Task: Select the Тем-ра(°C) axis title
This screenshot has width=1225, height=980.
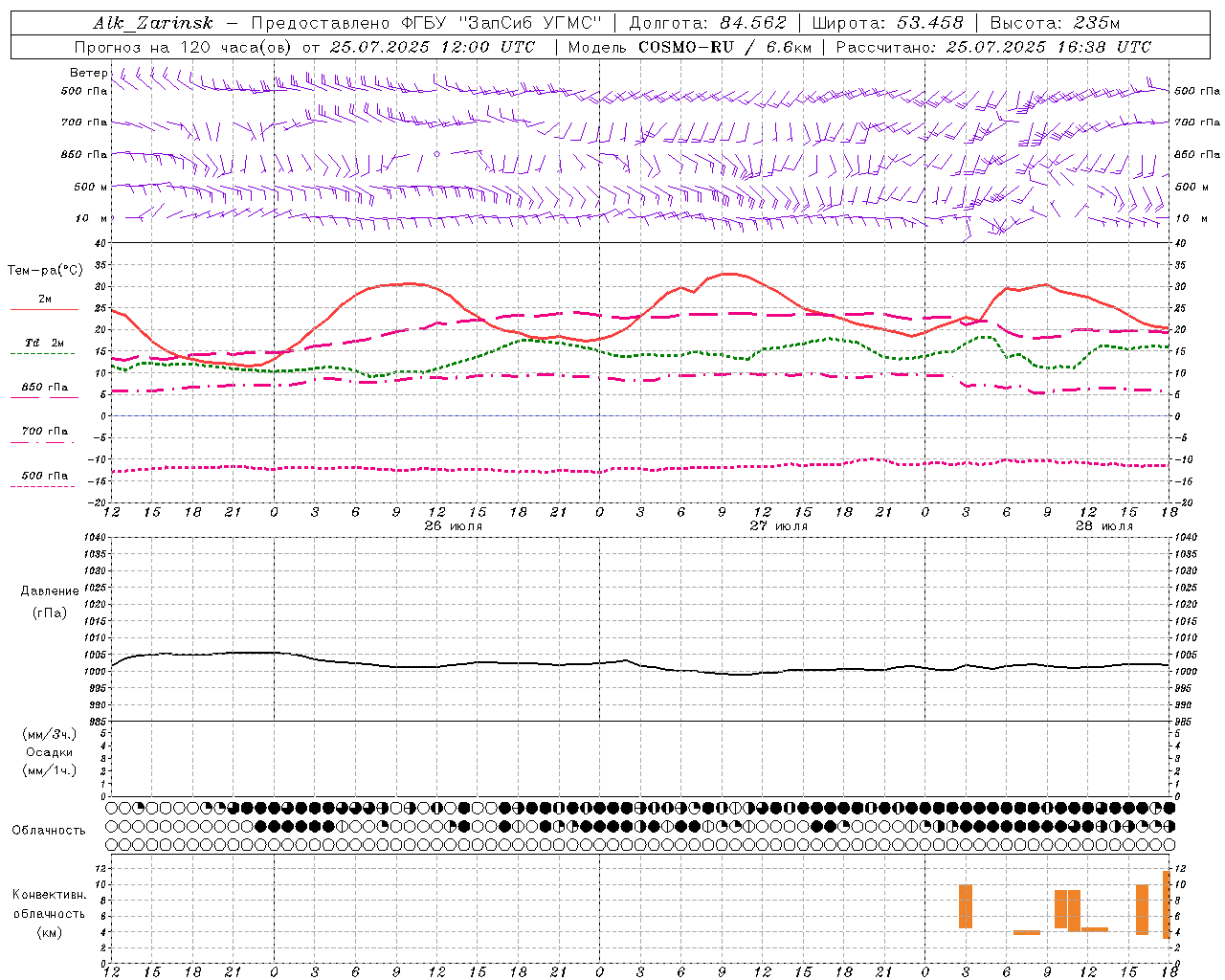Action: point(45,271)
